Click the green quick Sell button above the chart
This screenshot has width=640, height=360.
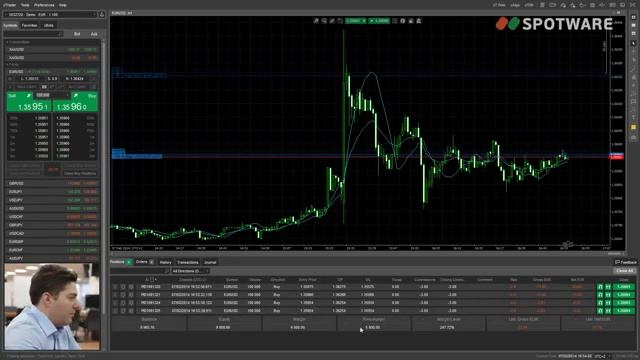click(356, 21)
